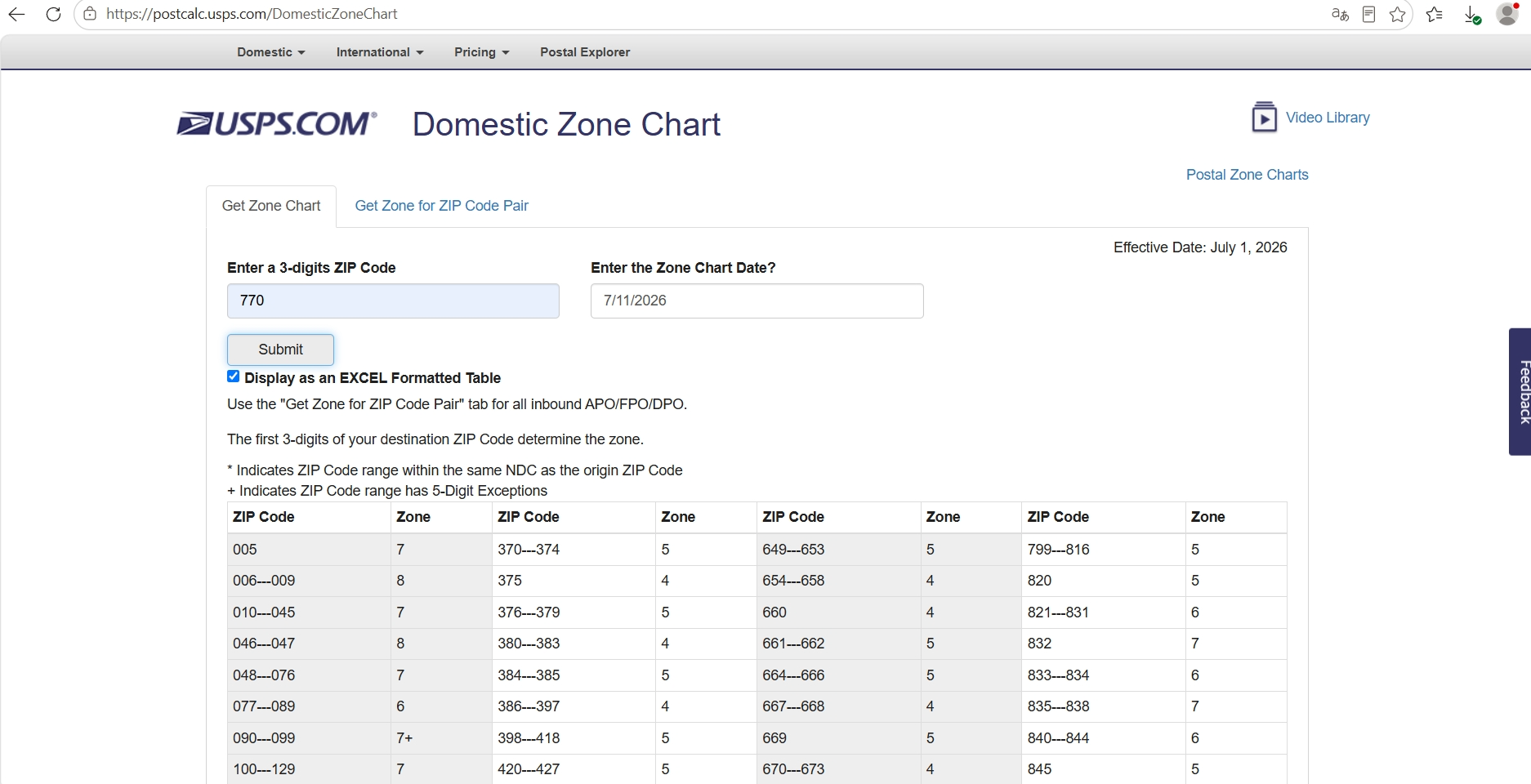Open the downloads icon
The width and height of the screenshot is (1531, 784).
1471,14
